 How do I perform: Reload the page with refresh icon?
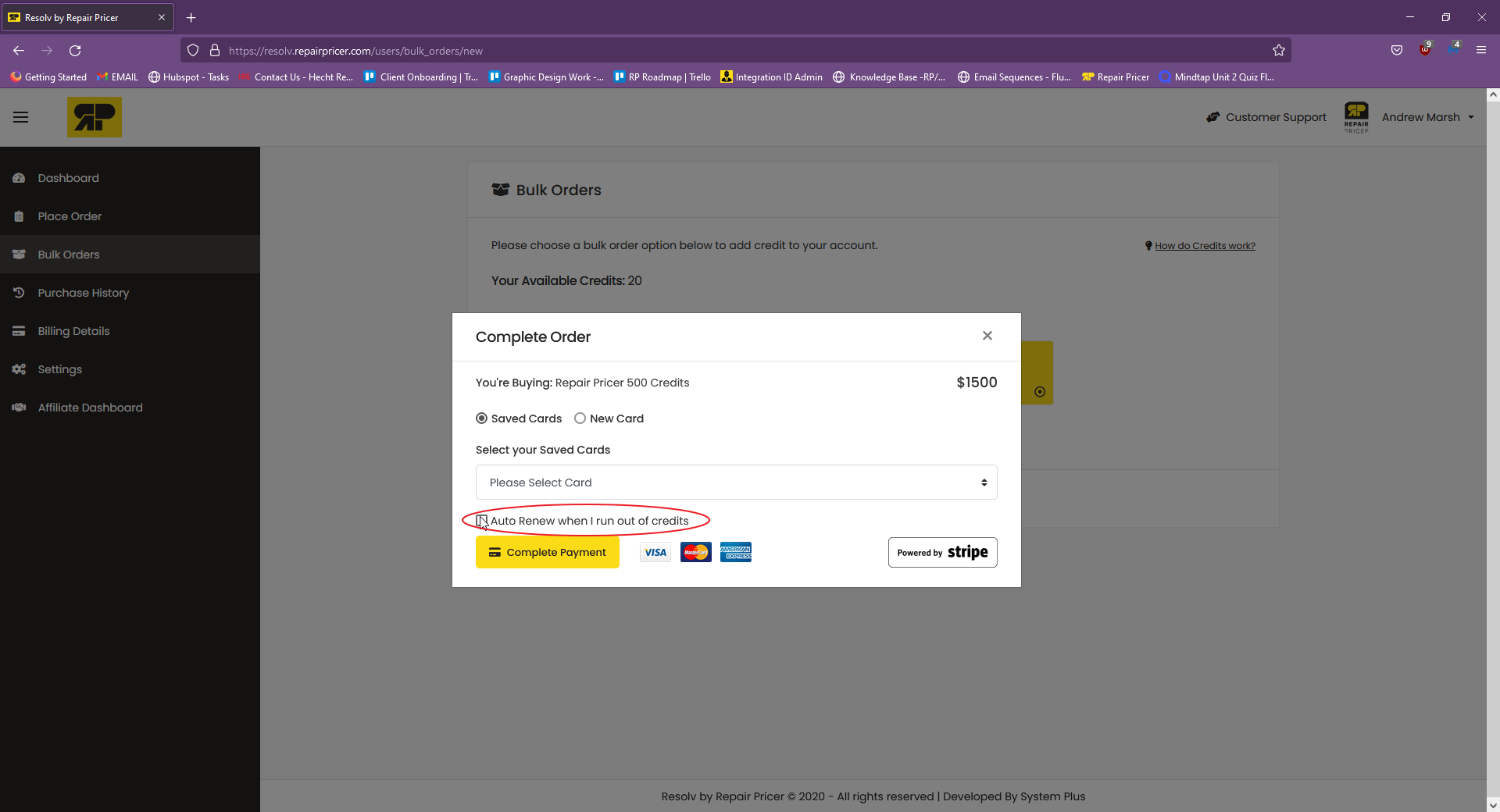(x=75, y=51)
